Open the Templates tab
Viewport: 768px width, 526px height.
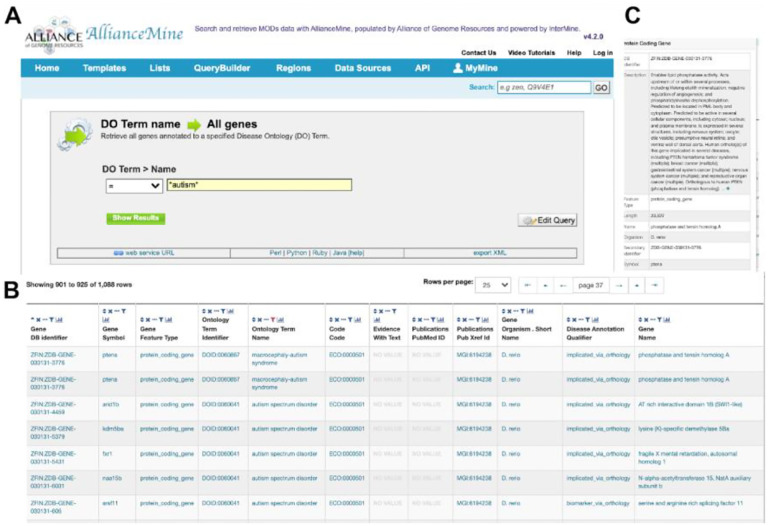[x=104, y=68]
